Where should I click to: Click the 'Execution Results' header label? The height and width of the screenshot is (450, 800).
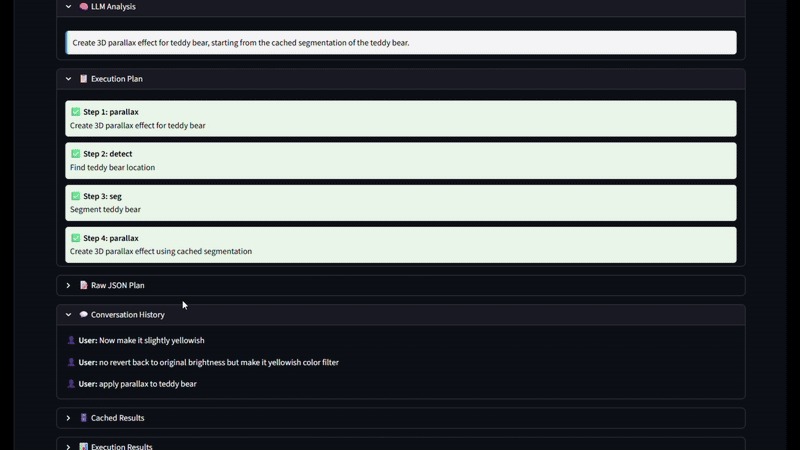[121, 446]
